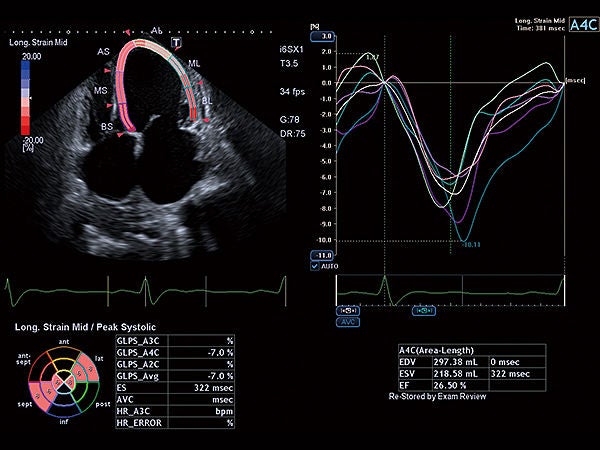Select the empty basal anterior bull's-eye segment

tap(64, 353)
